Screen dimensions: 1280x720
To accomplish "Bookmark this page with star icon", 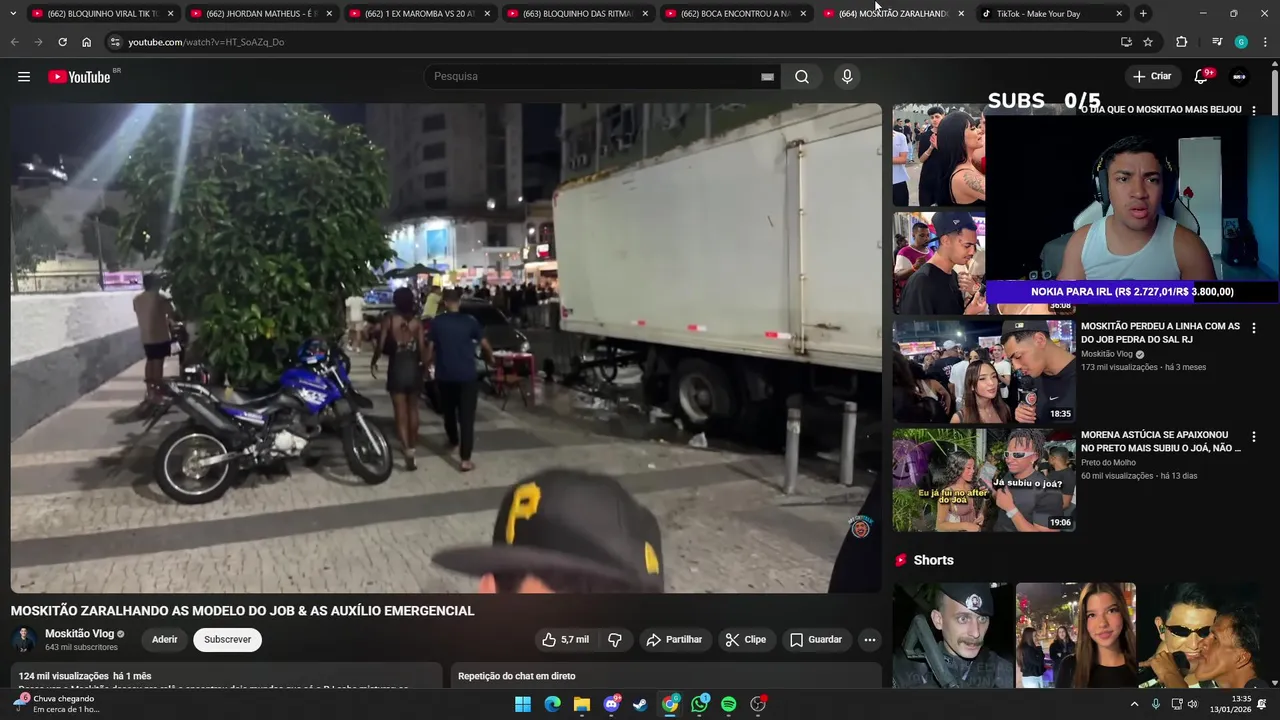I will (1148, 42).
